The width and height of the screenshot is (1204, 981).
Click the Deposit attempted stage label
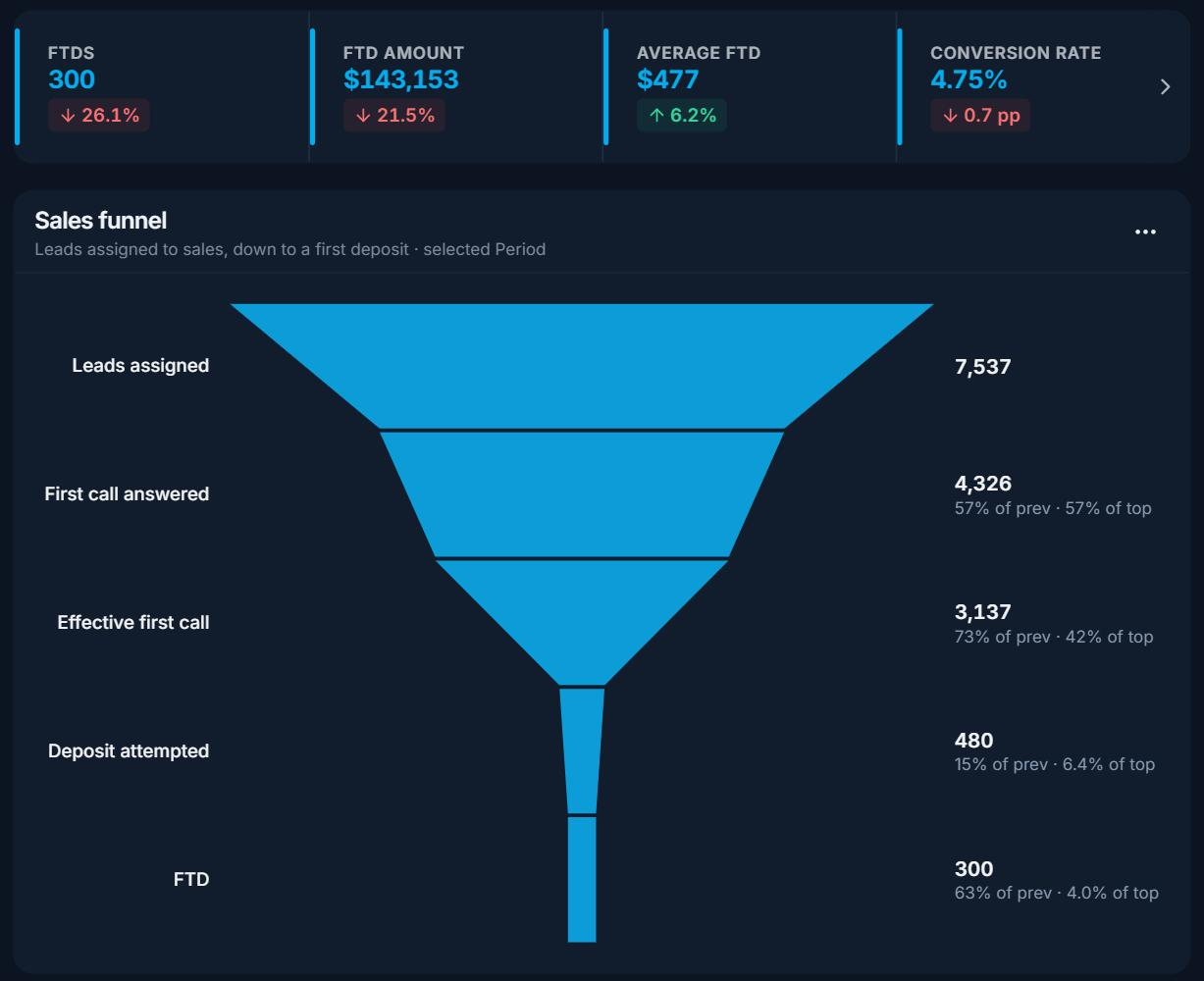[x=129, y=751]
